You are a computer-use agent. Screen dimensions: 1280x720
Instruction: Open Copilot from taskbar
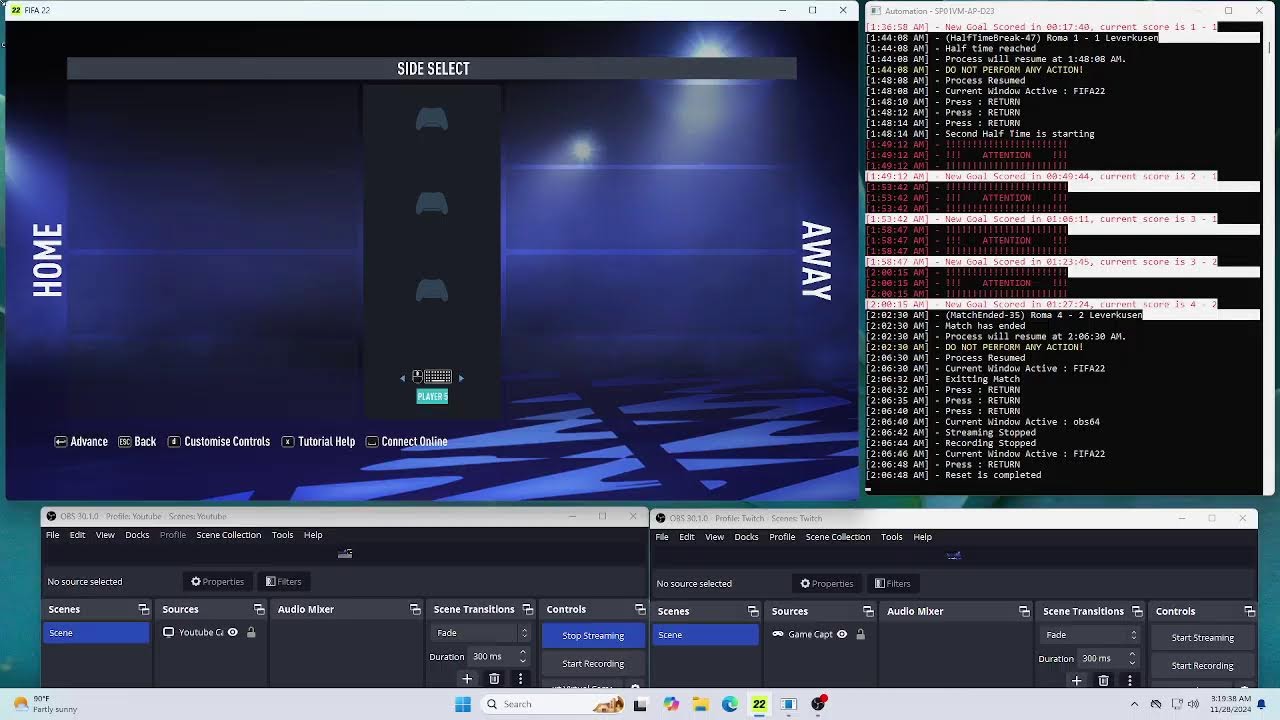[x=670, y=704]
